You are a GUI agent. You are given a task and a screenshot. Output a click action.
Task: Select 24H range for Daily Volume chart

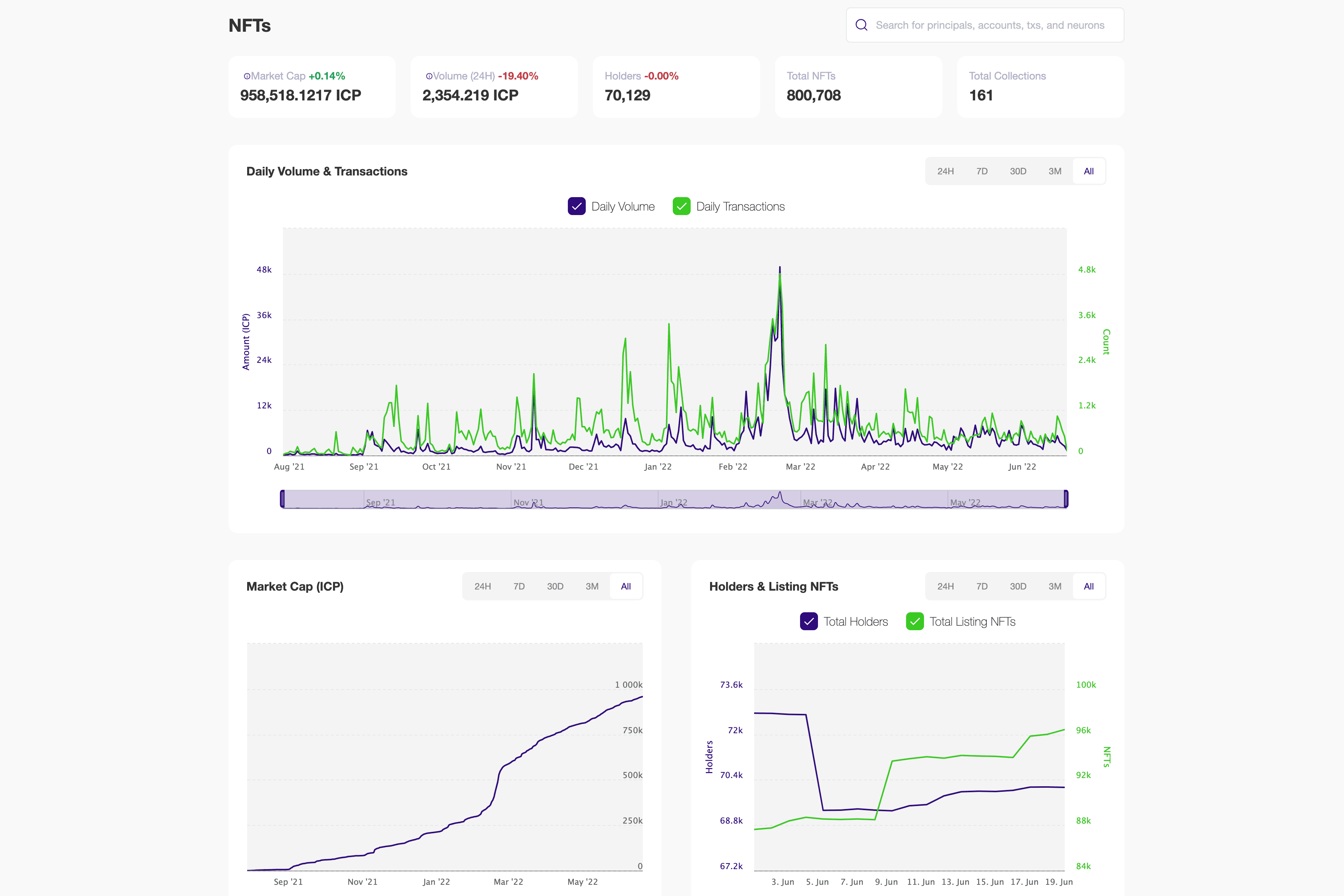(945, 171)
